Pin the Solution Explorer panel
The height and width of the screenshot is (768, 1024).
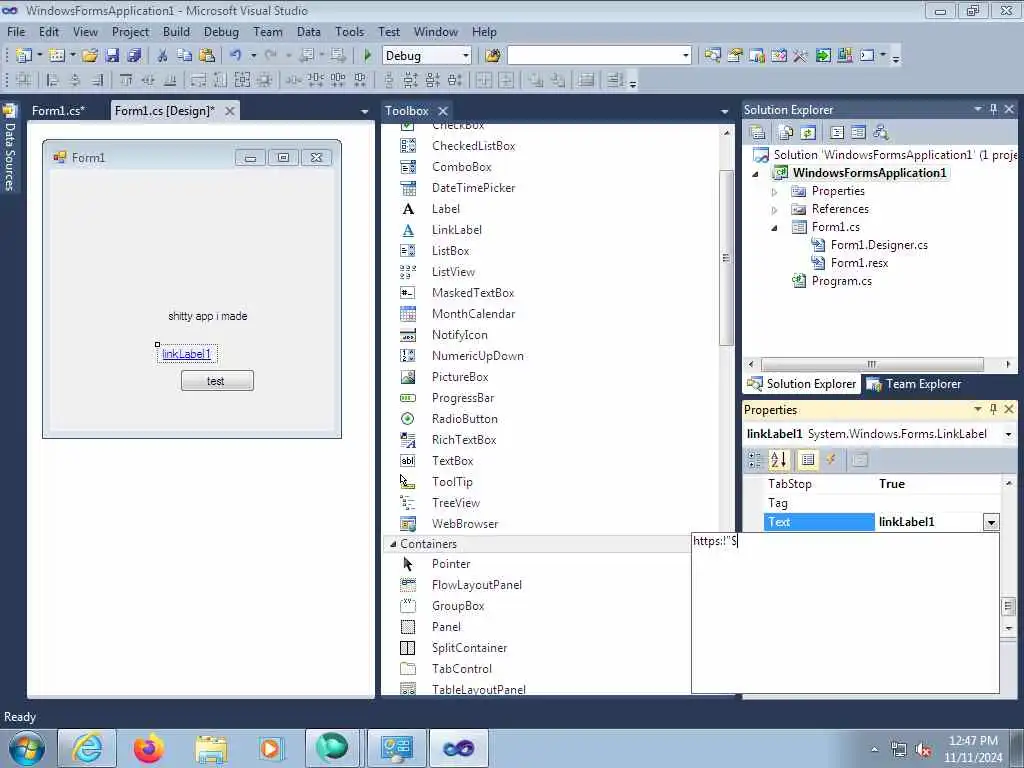[x=993, y=109]
